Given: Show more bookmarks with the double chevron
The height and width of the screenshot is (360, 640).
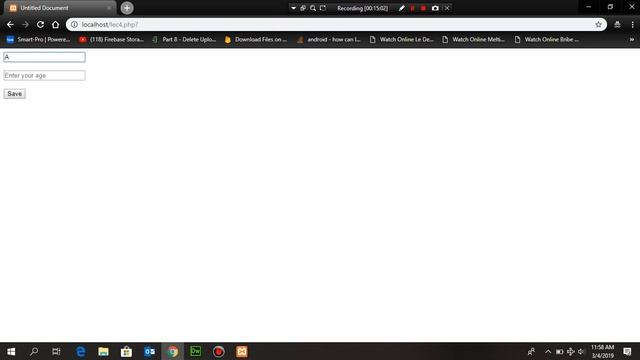Looking at the screenshot, I should tap(631, 40).
